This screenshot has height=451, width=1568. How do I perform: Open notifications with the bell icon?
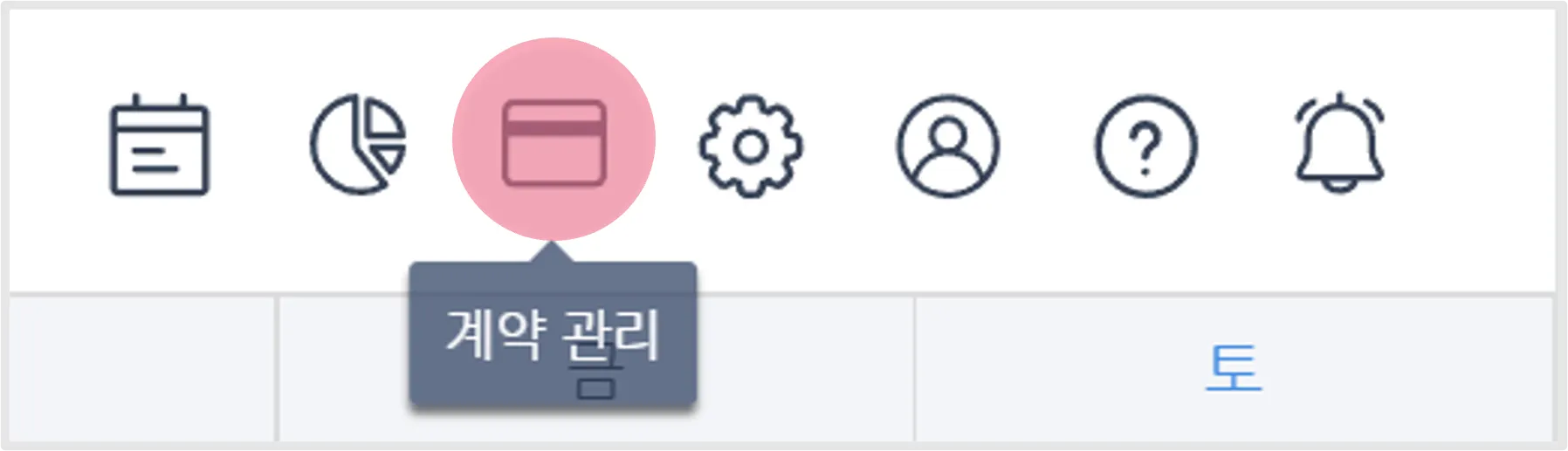(1339, 143)
